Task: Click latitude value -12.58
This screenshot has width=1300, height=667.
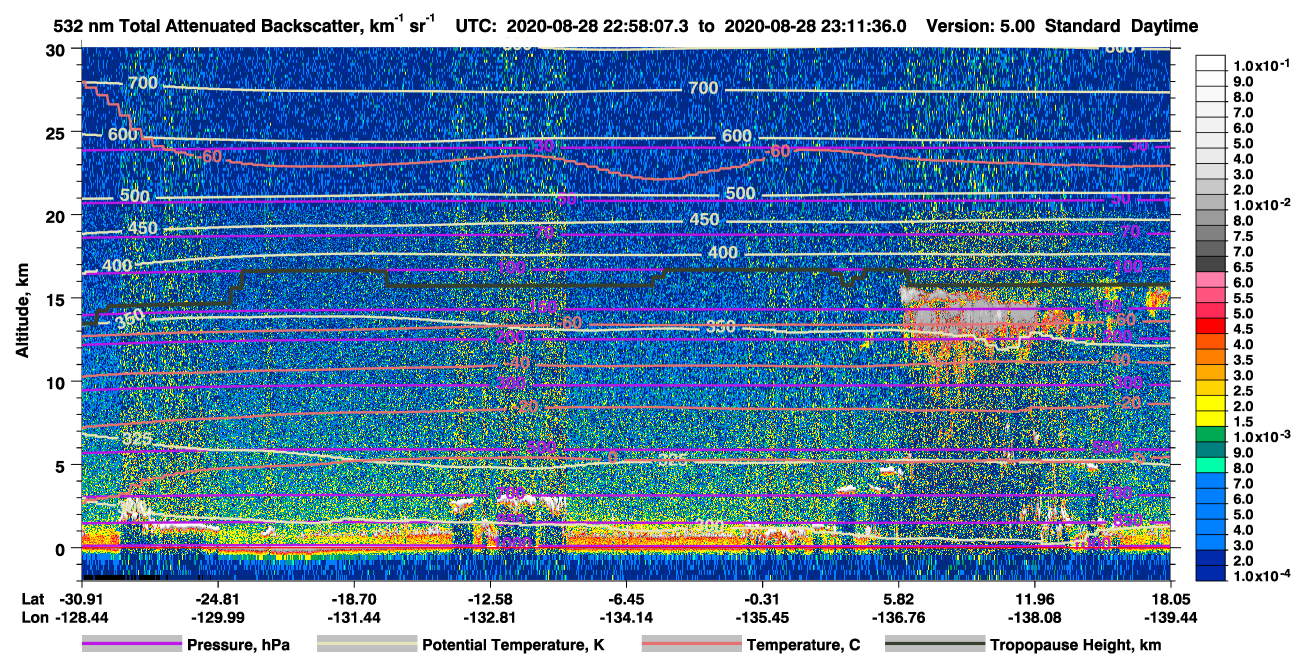Action: [490, 598]
